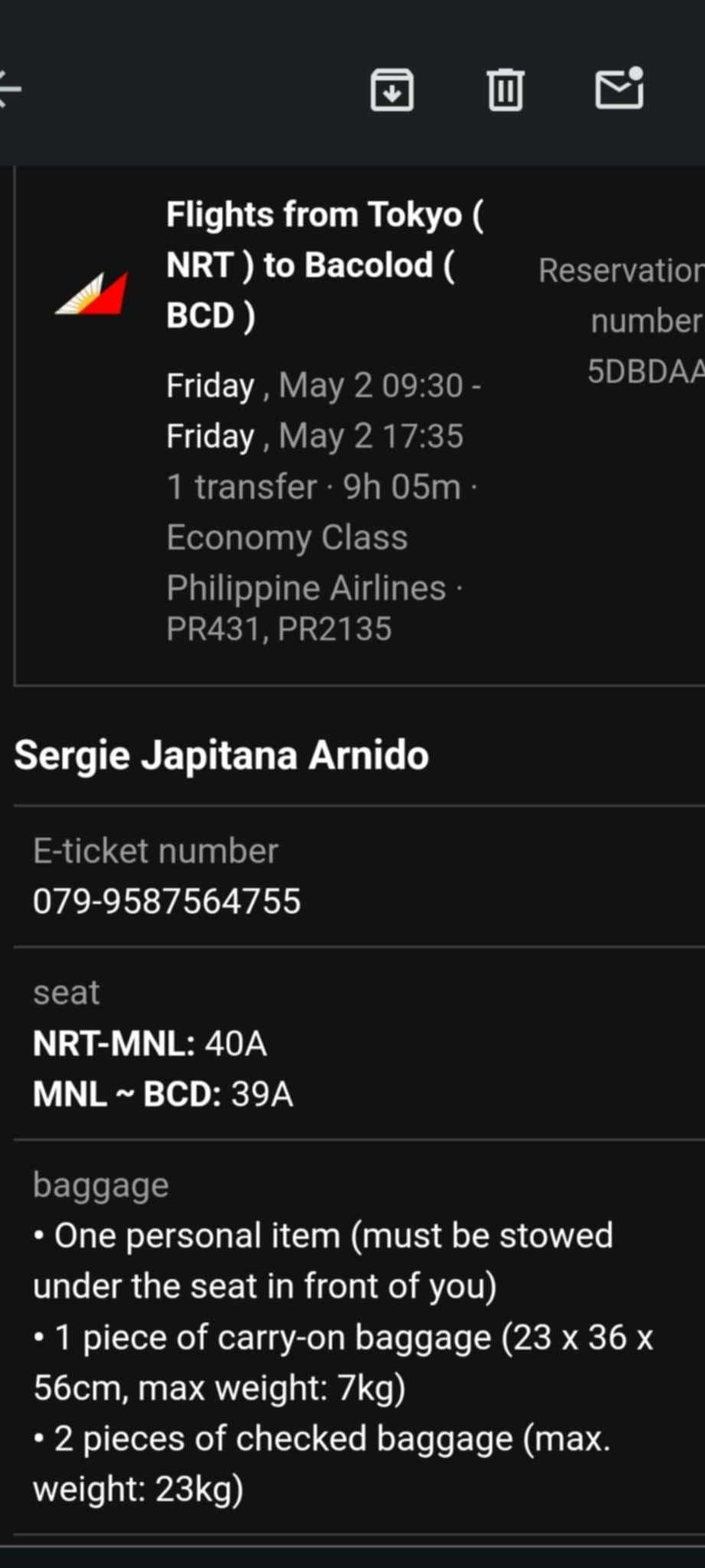Tap the checked baggage allowance line

point(321,1464)
